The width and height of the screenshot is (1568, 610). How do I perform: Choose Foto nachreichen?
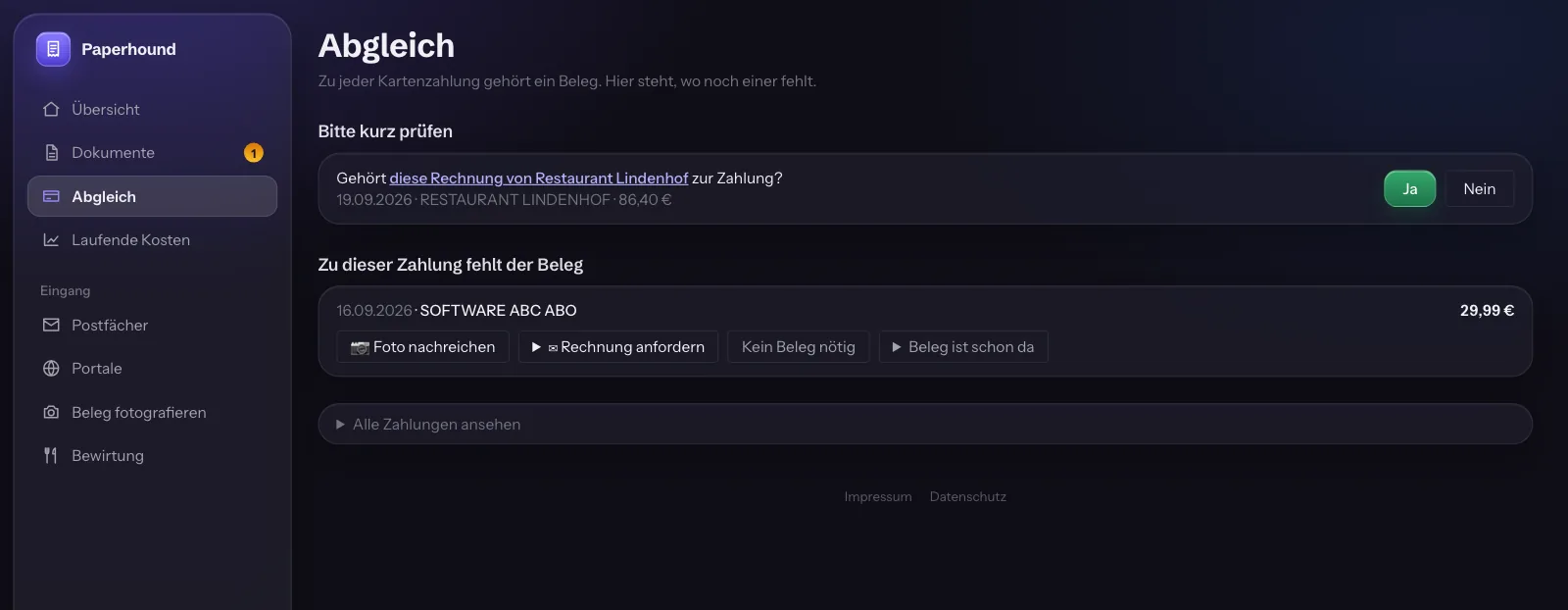(x=422, y=346)
